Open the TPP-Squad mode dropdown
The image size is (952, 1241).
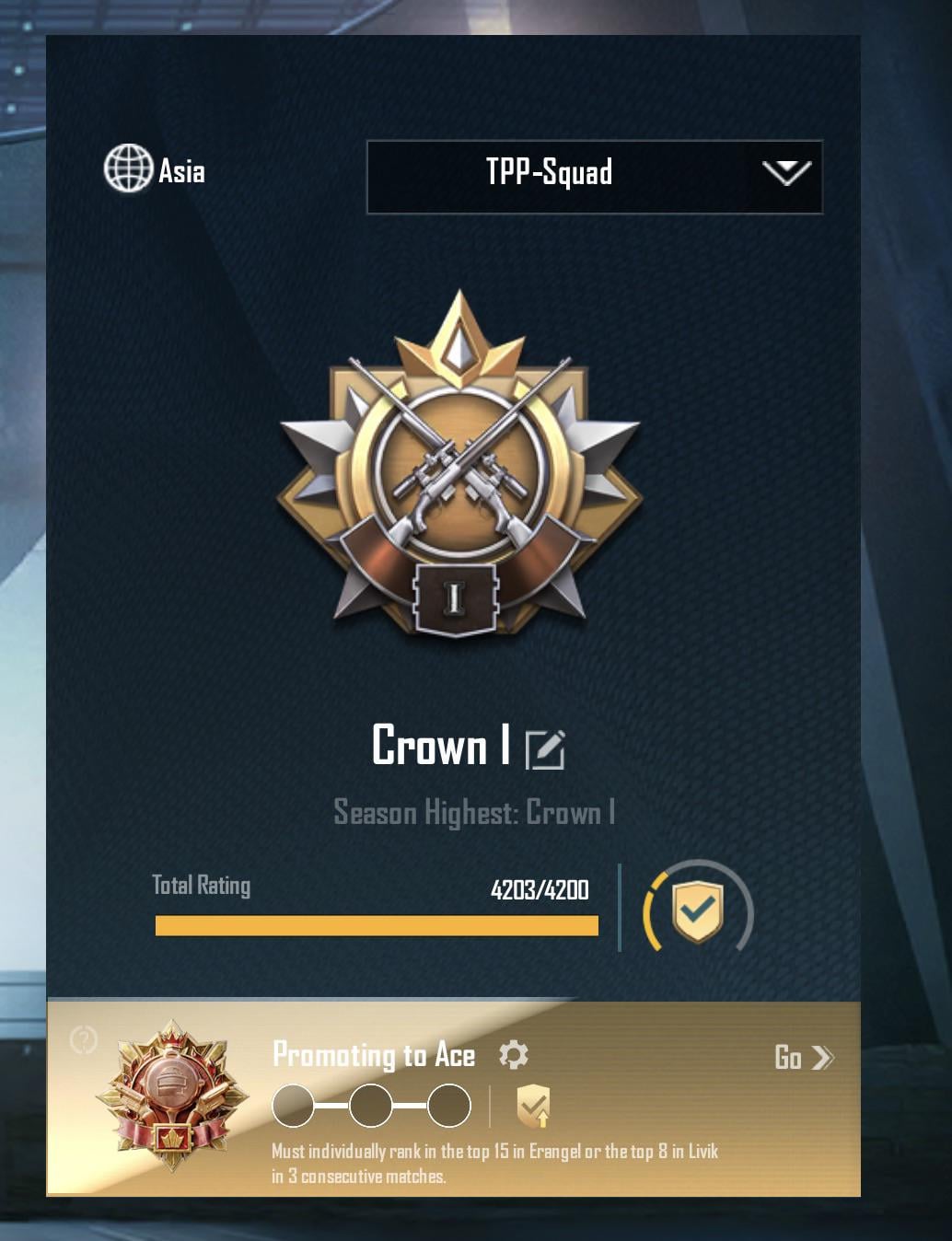[595, 177]
